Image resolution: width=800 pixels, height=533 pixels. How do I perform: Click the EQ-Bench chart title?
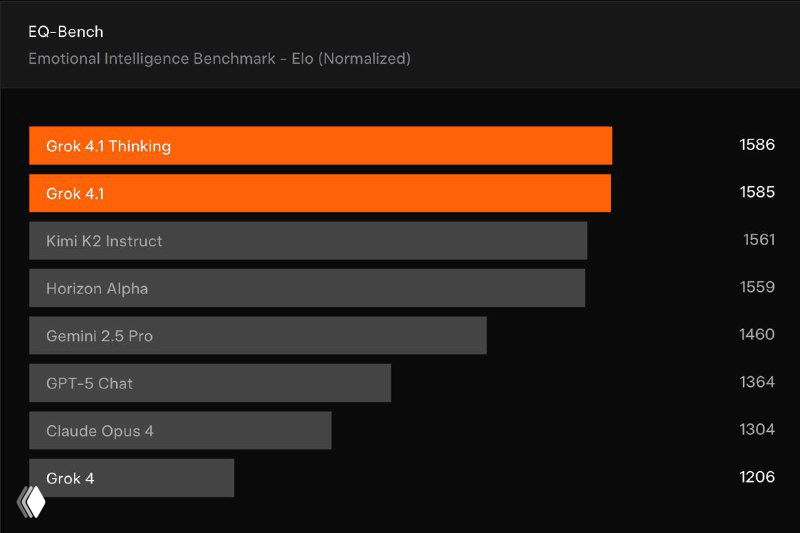(66, 32)
